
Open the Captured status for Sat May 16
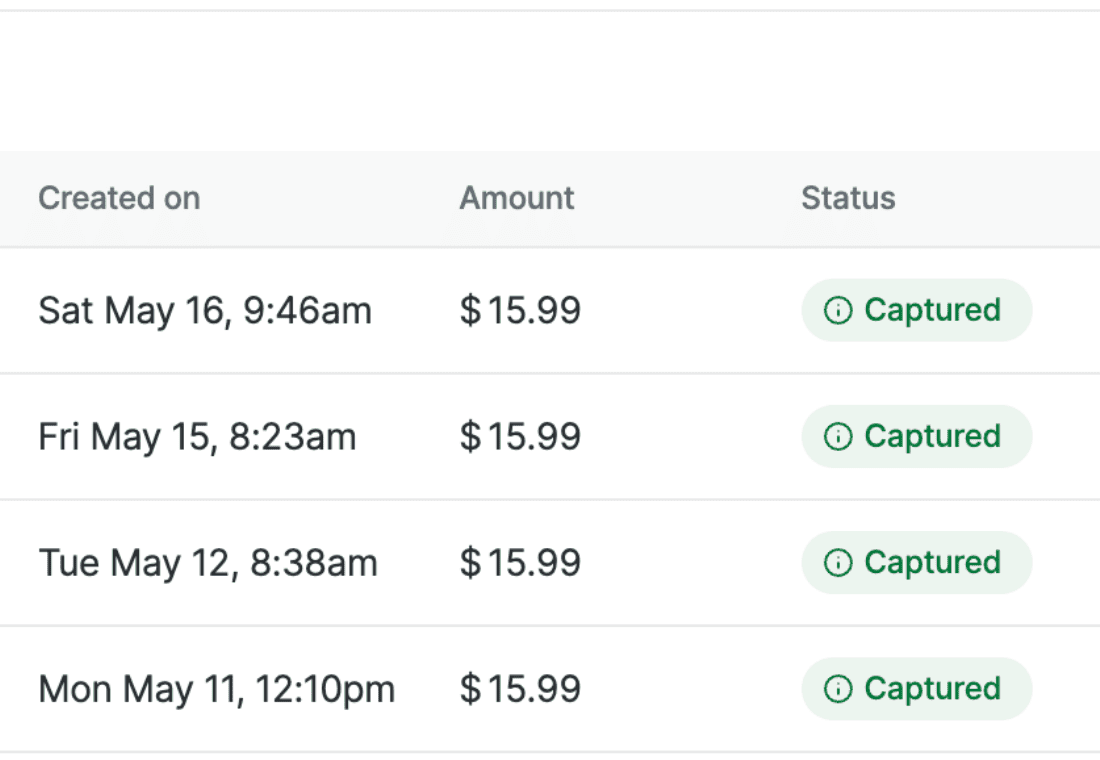[x=916, y=310]
